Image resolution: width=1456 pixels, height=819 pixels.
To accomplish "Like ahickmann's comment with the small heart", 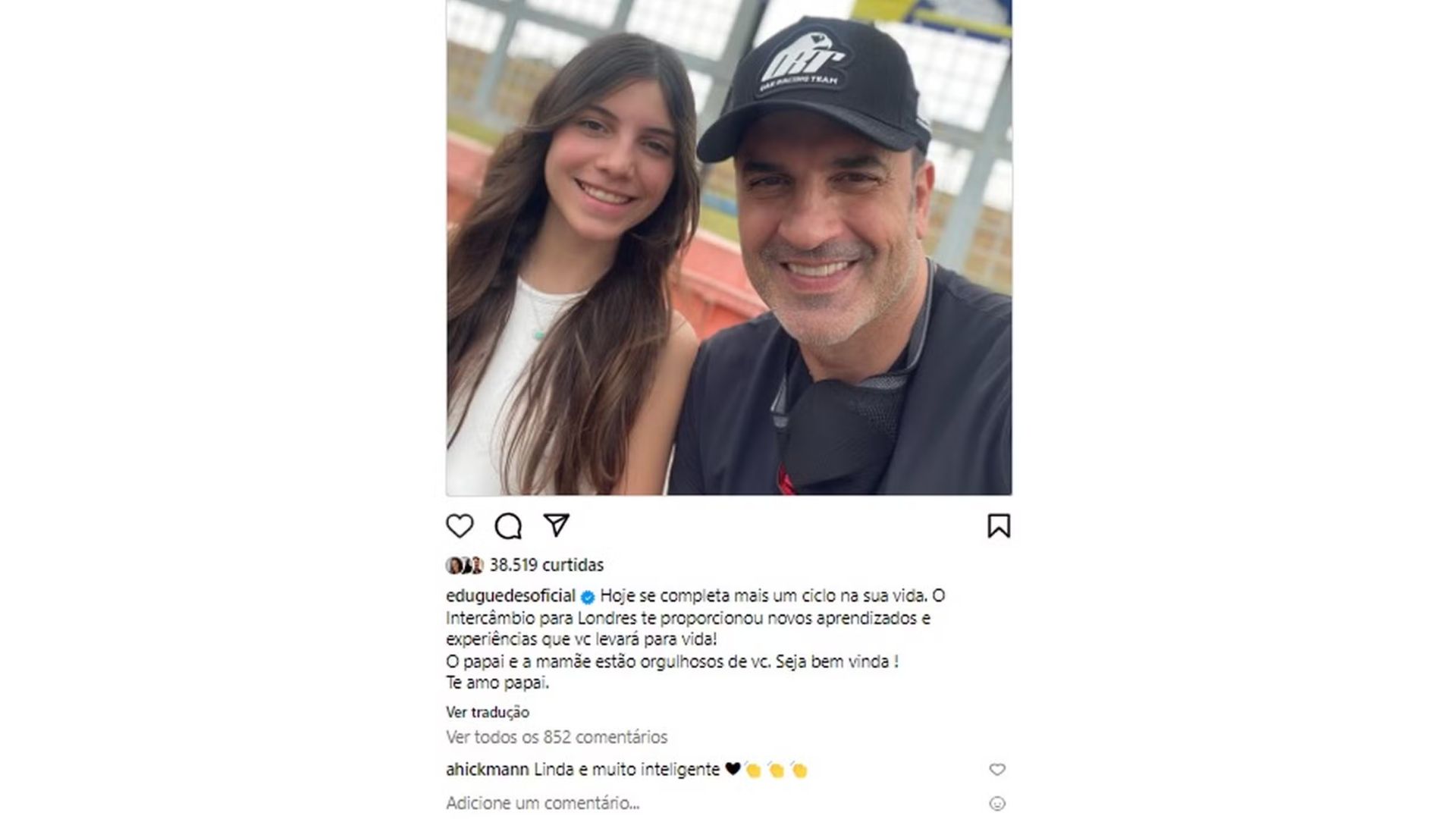I will [997, 770].
